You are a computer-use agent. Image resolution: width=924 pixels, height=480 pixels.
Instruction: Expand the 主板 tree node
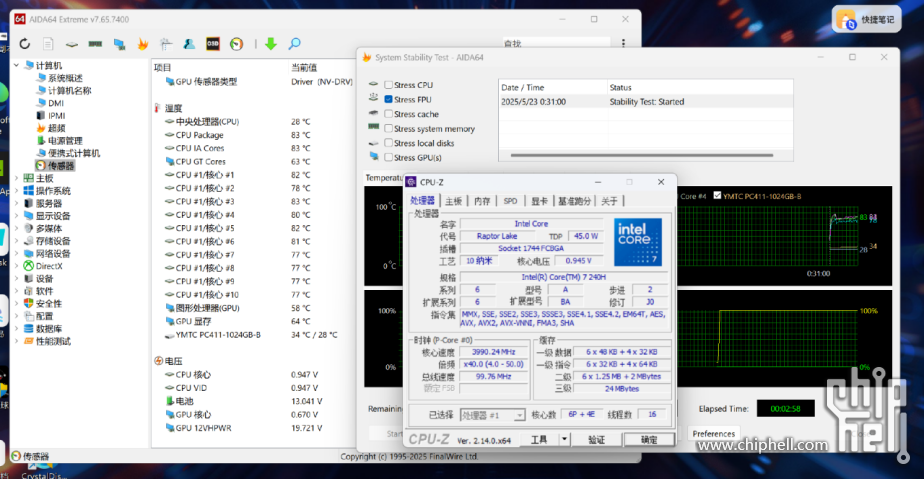16,178
